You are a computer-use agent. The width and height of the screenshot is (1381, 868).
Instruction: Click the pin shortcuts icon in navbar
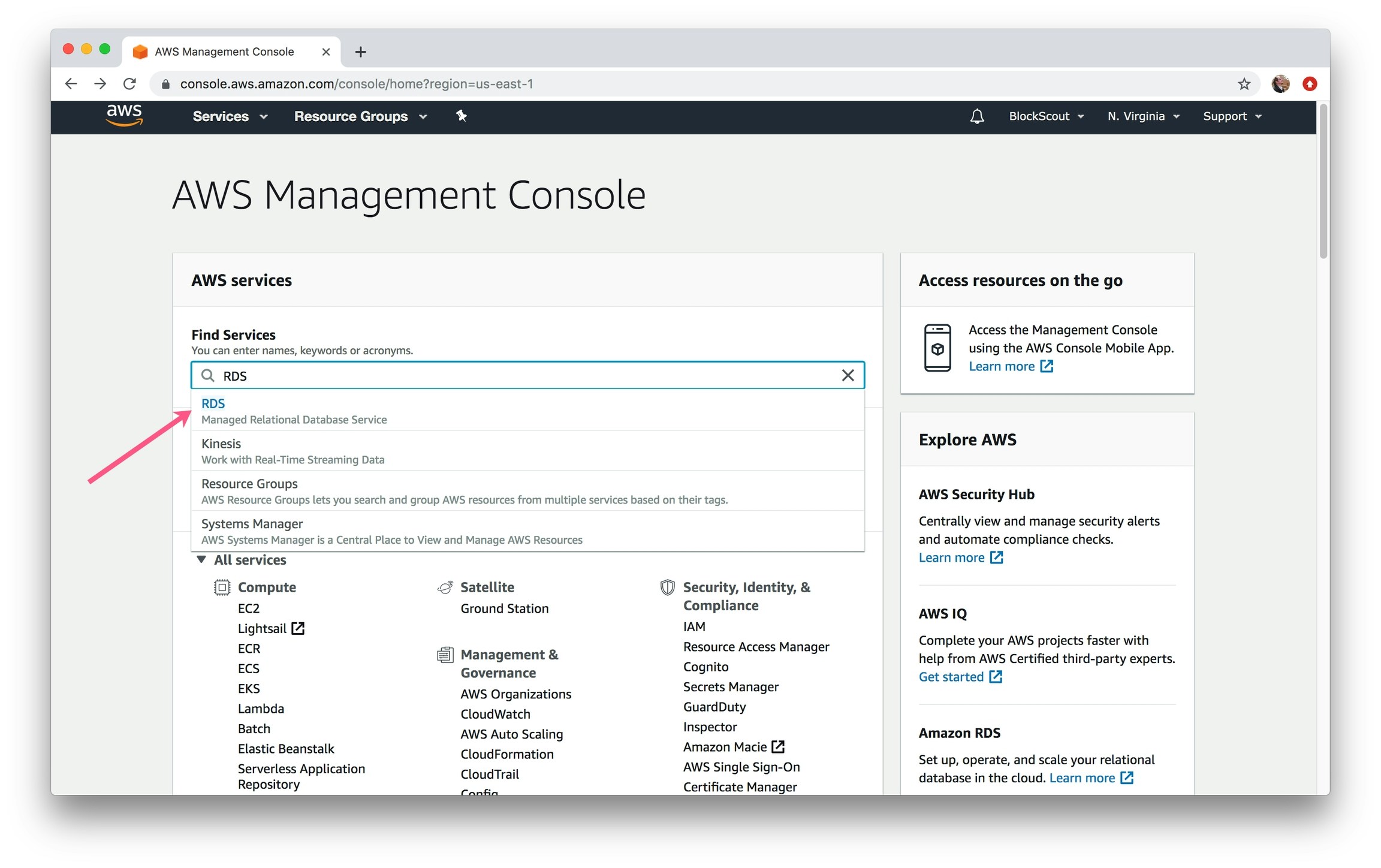tap(461, 116)
